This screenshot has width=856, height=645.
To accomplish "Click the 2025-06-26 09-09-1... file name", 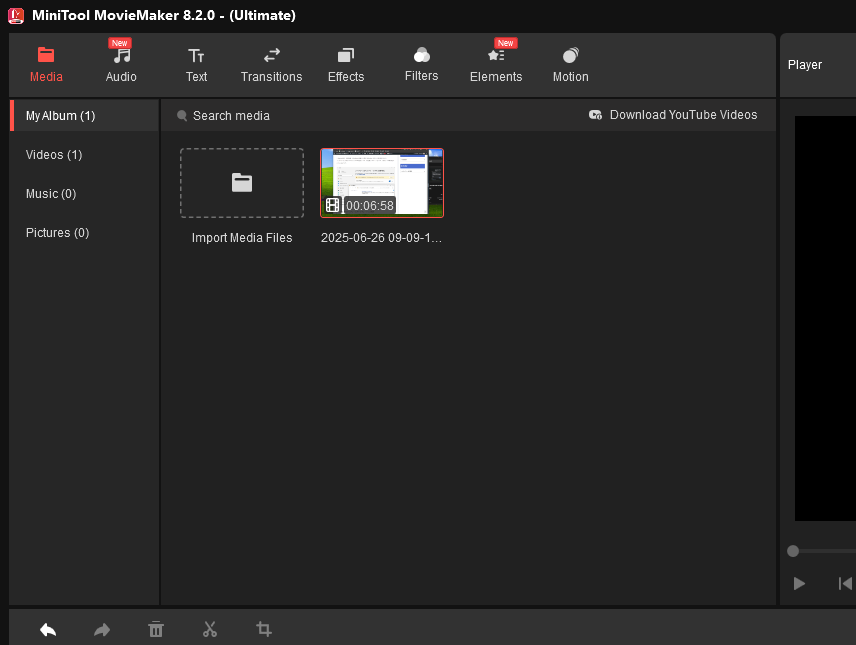I will (382, 238).
